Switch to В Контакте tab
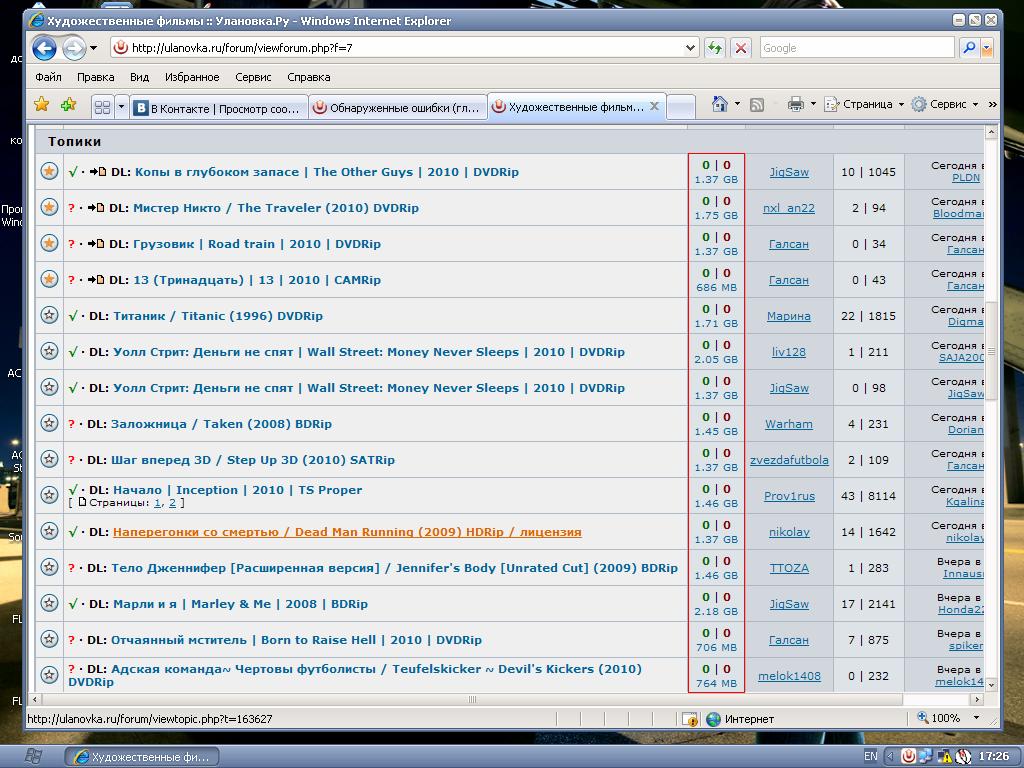This screenshot has width=1024, height=768. [x=219, y=108]
